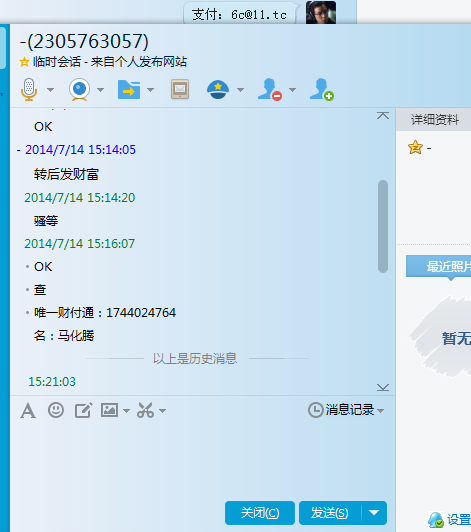The height and width of the screenshot is (532, 471).
Task: Click the contact title -(2305763057)
Action: pyautogui.click(x=84, y=41)
